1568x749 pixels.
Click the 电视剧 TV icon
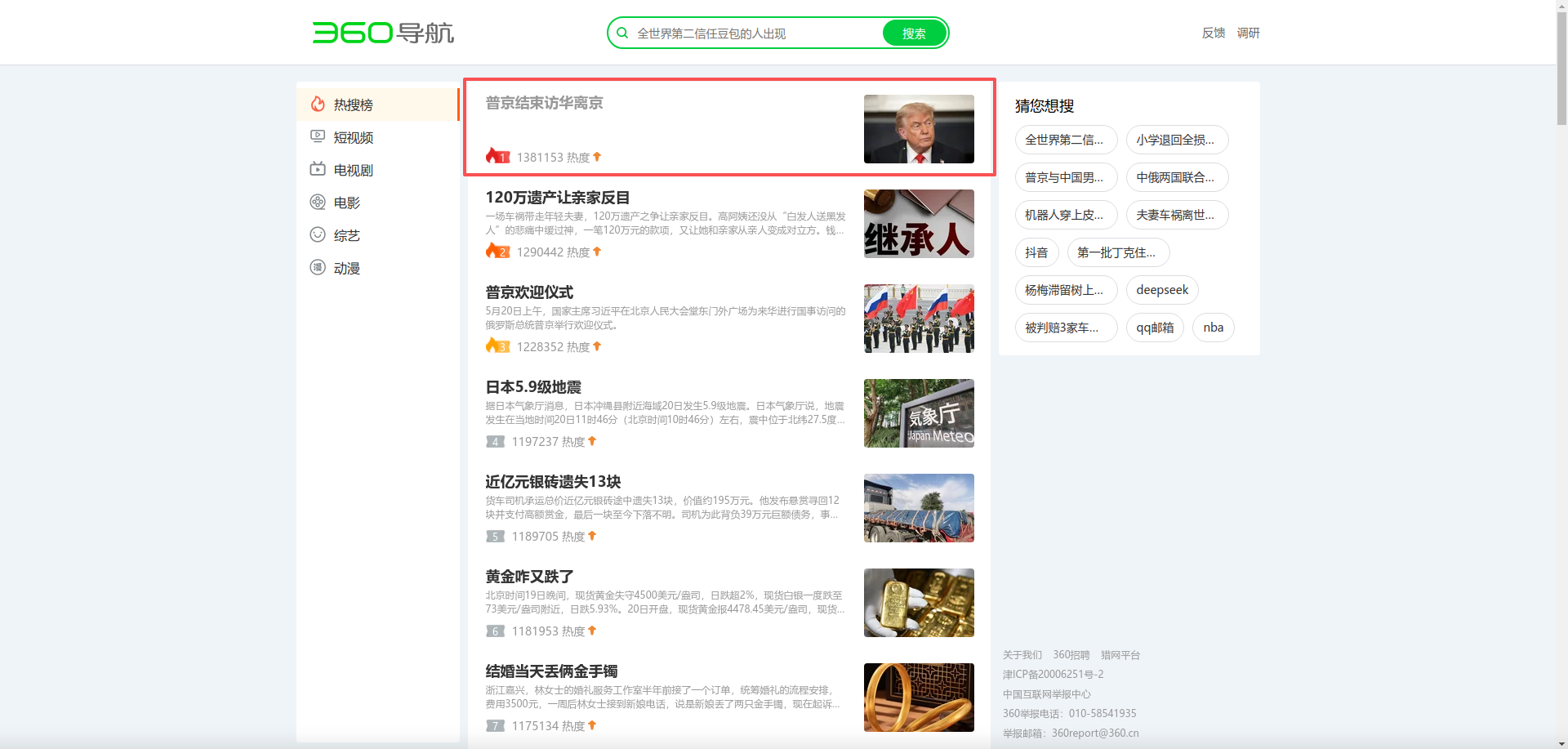(318, 169)
